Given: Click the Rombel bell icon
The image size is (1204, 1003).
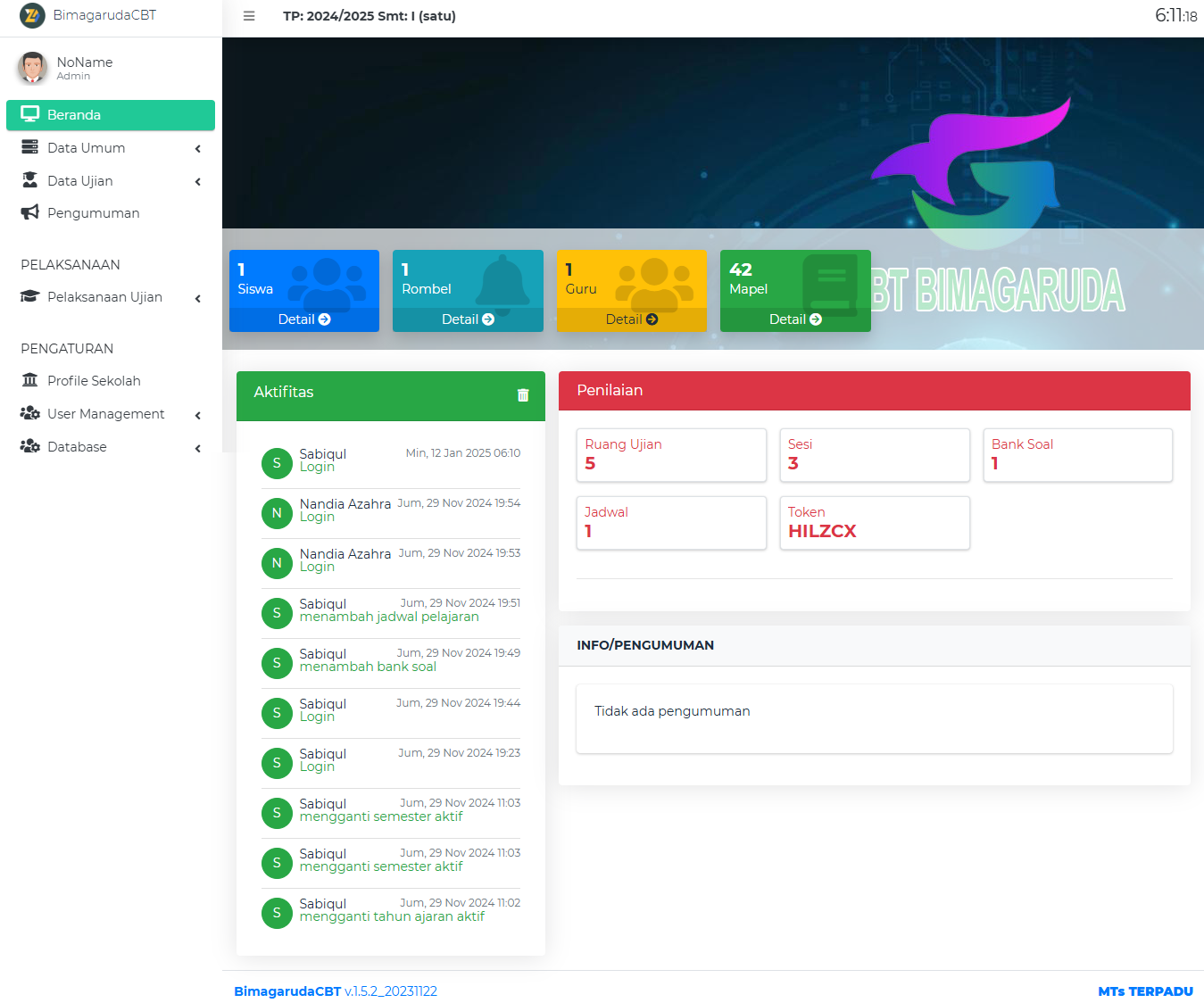Looking at the screenshot, I should [503, 285].
